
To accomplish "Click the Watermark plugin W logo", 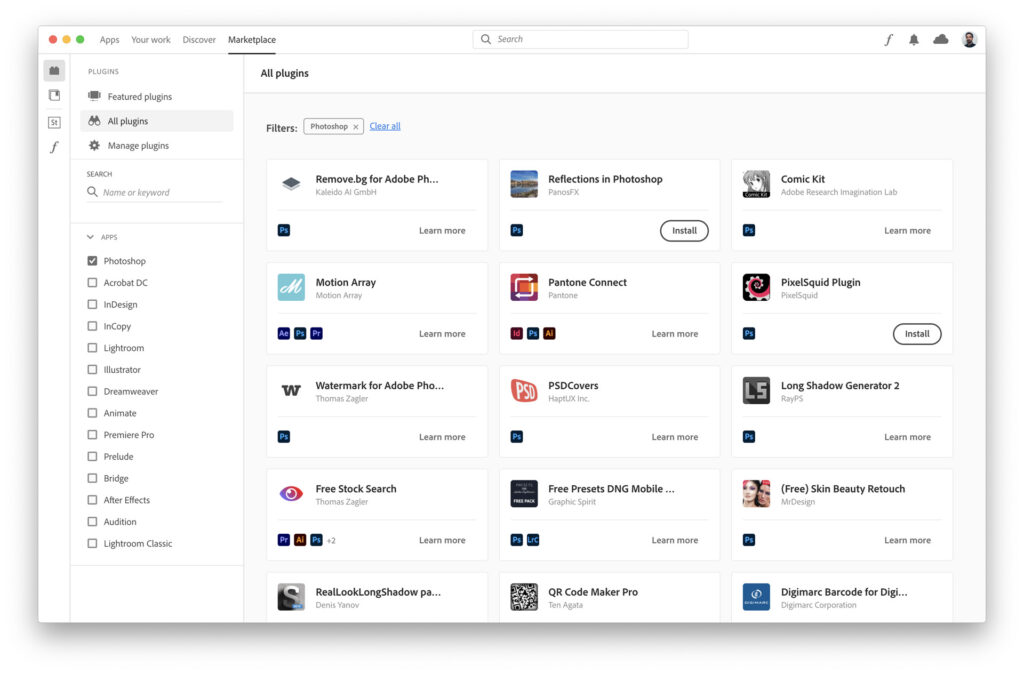I will coord(291,390).
